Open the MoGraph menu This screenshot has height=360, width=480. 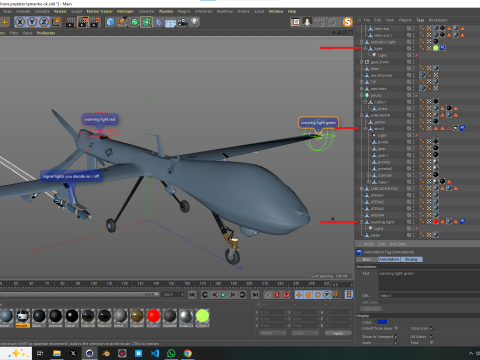[x=125, y=11]
